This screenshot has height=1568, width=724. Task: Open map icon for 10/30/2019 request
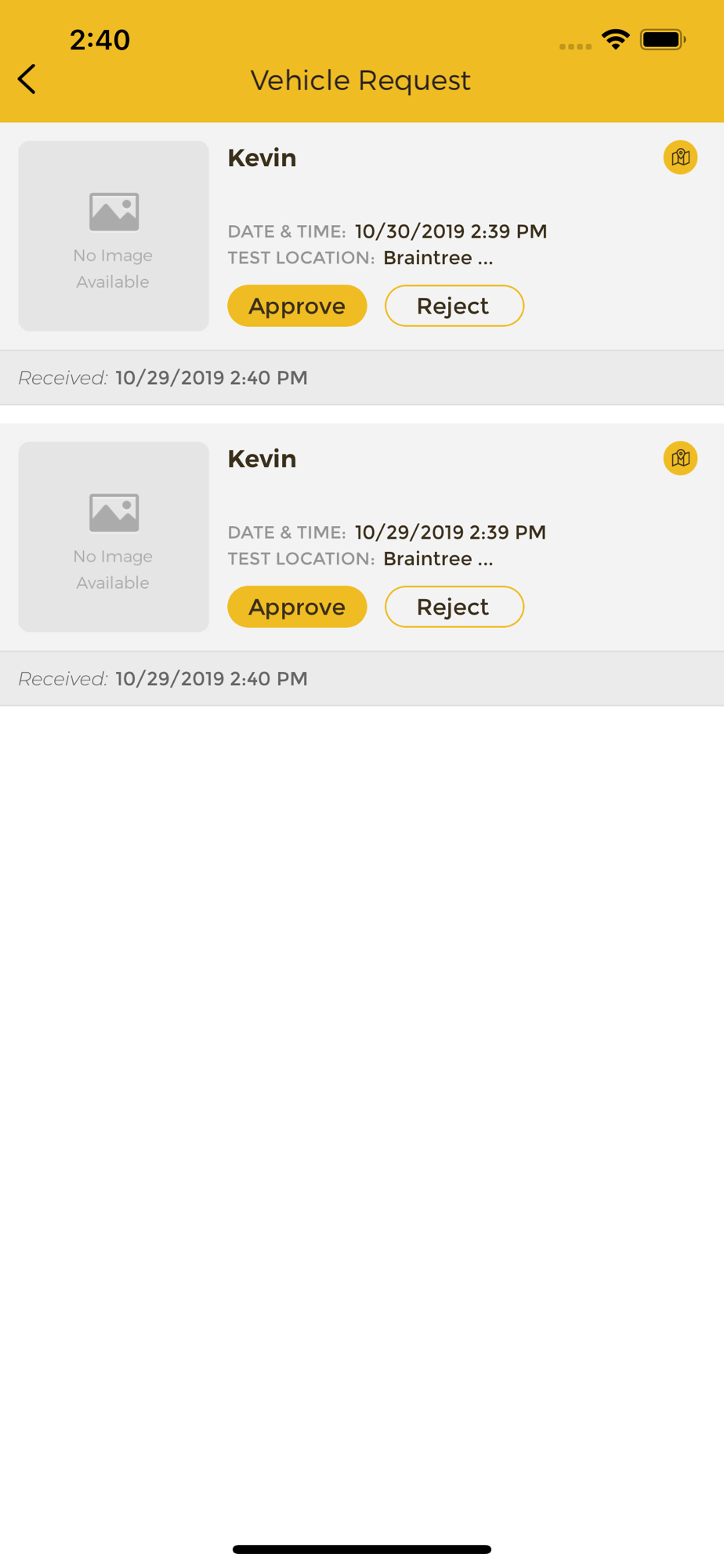click(x=680, y=158)
